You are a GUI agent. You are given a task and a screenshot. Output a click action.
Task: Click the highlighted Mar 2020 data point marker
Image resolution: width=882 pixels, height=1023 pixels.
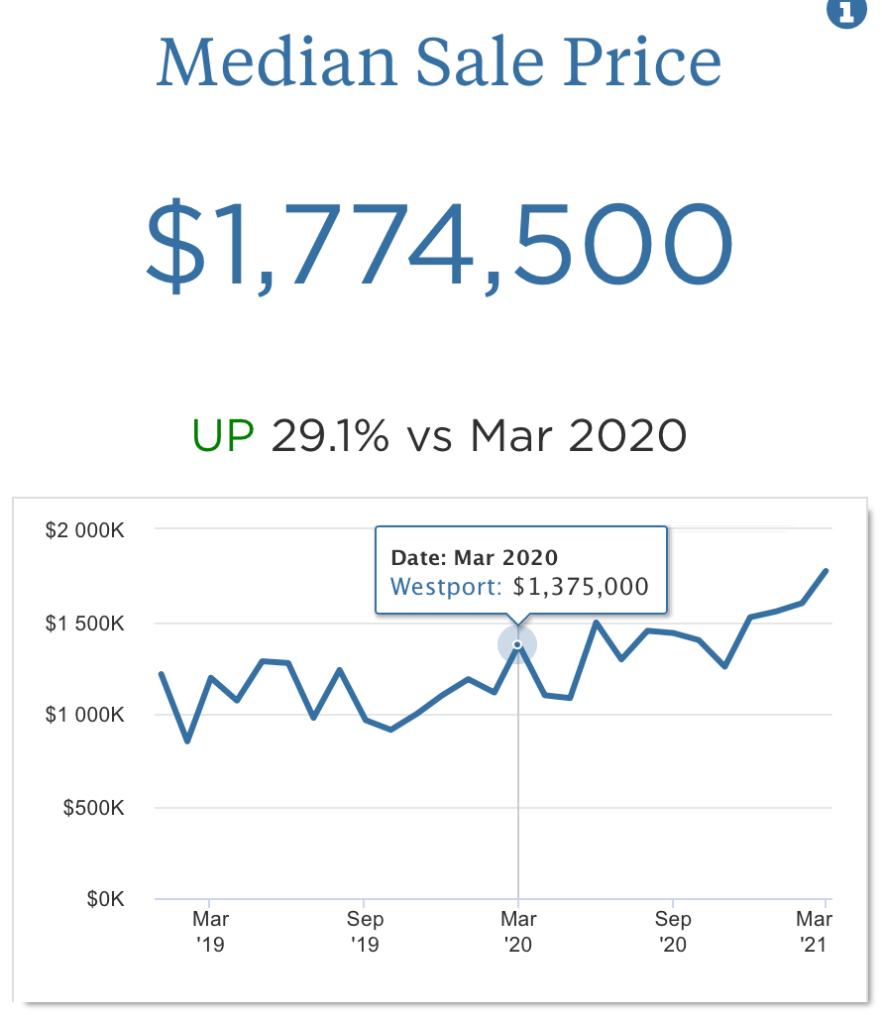pyautogui.click(x=518, y=645)
